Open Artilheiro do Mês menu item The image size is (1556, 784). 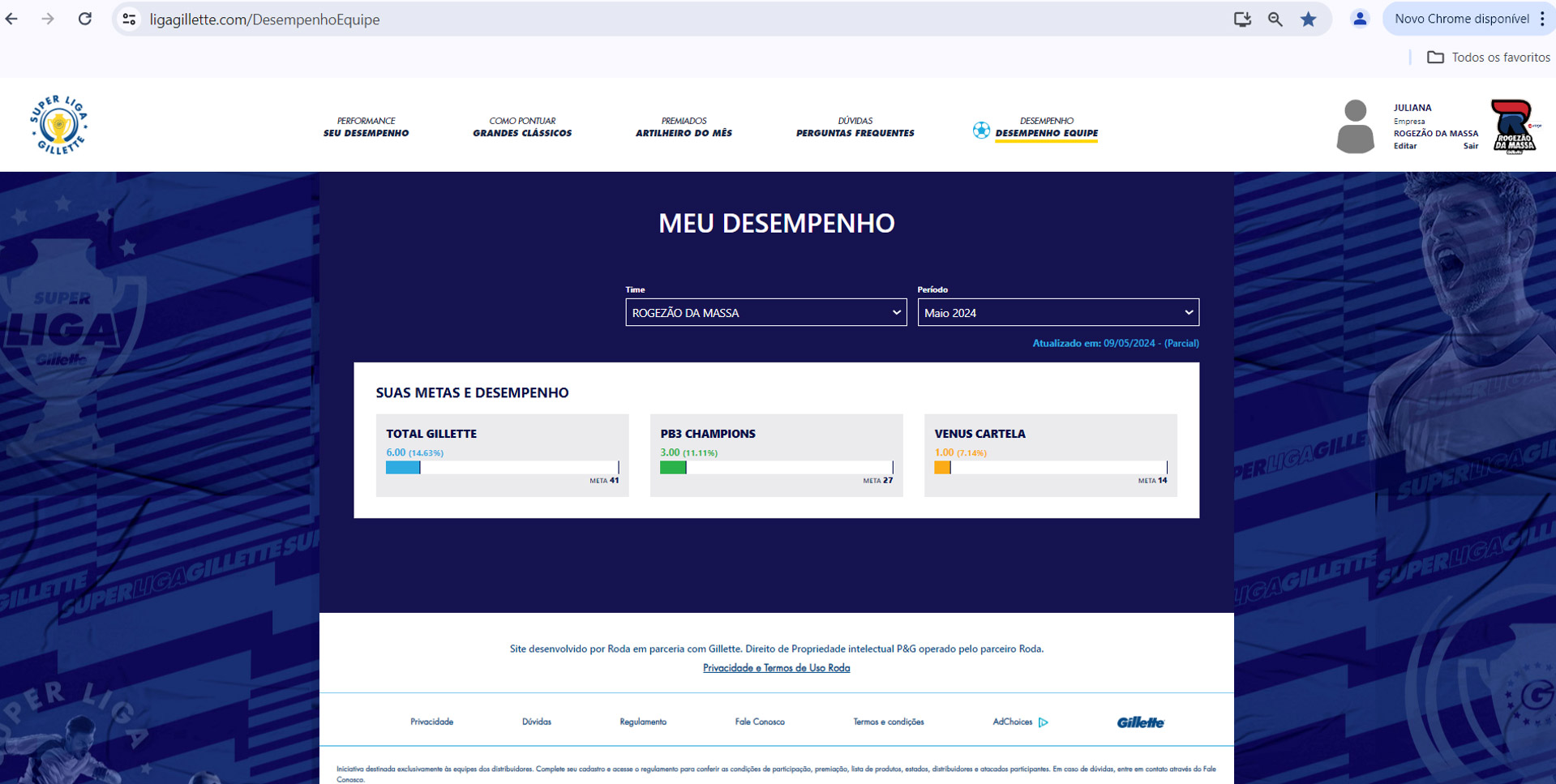pyautogui.click(x=684, y=127)
